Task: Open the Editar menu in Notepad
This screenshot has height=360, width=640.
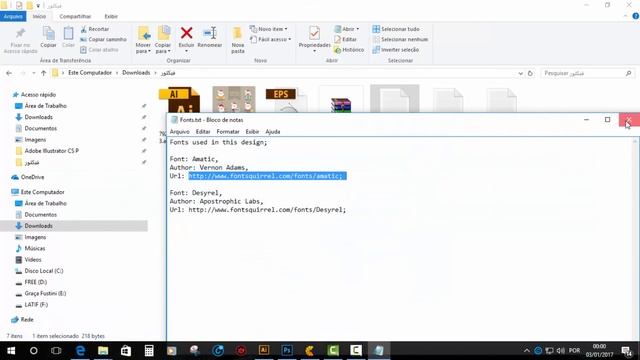Action: pyautogui.click(x=202, y=131)
